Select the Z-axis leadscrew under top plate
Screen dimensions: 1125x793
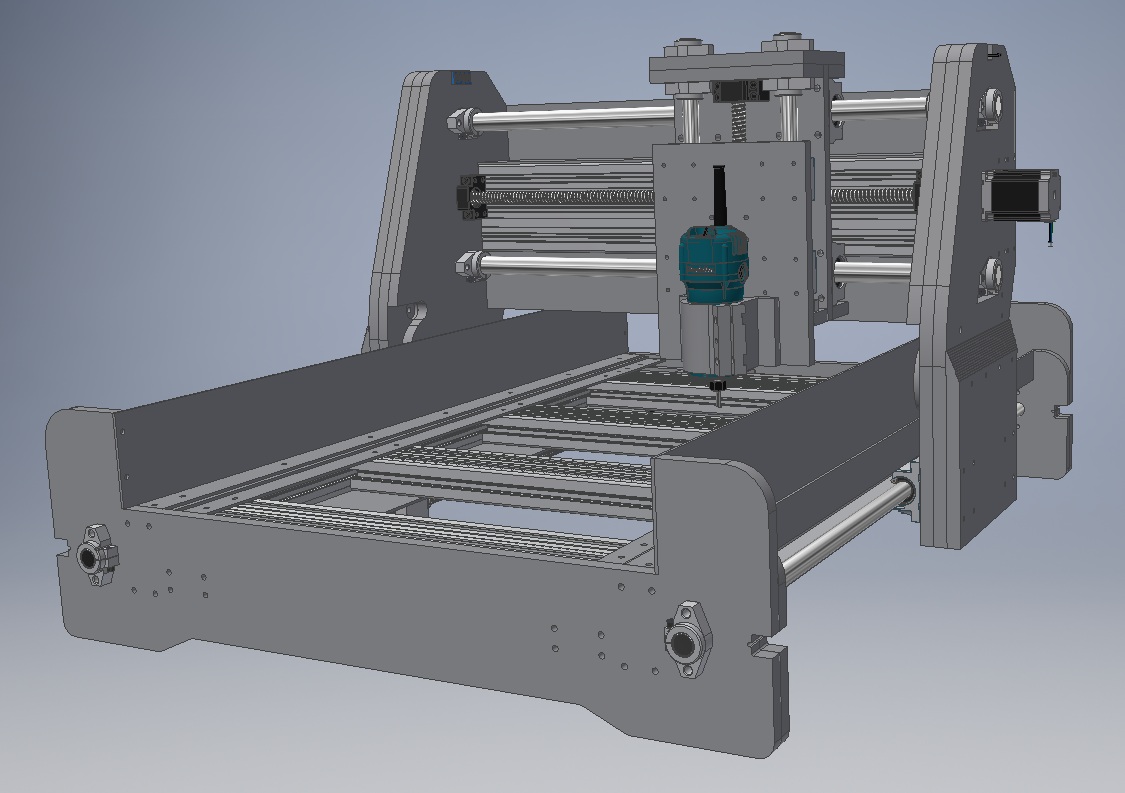tap(737, 123)
